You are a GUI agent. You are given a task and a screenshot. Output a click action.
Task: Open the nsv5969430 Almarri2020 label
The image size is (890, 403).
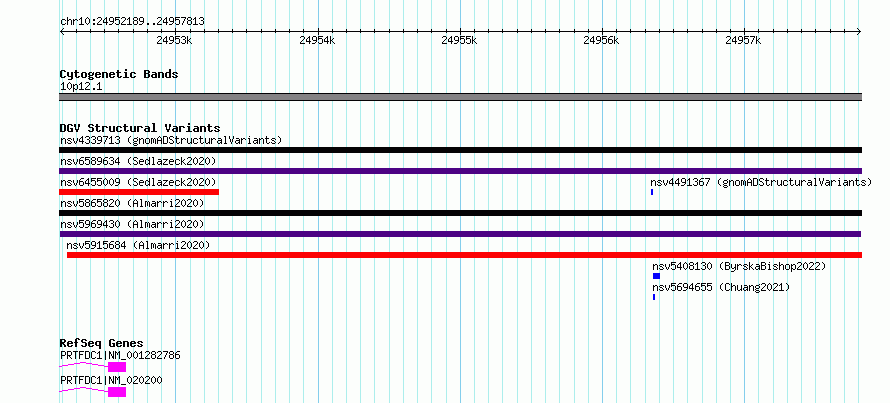coord(132,224)
